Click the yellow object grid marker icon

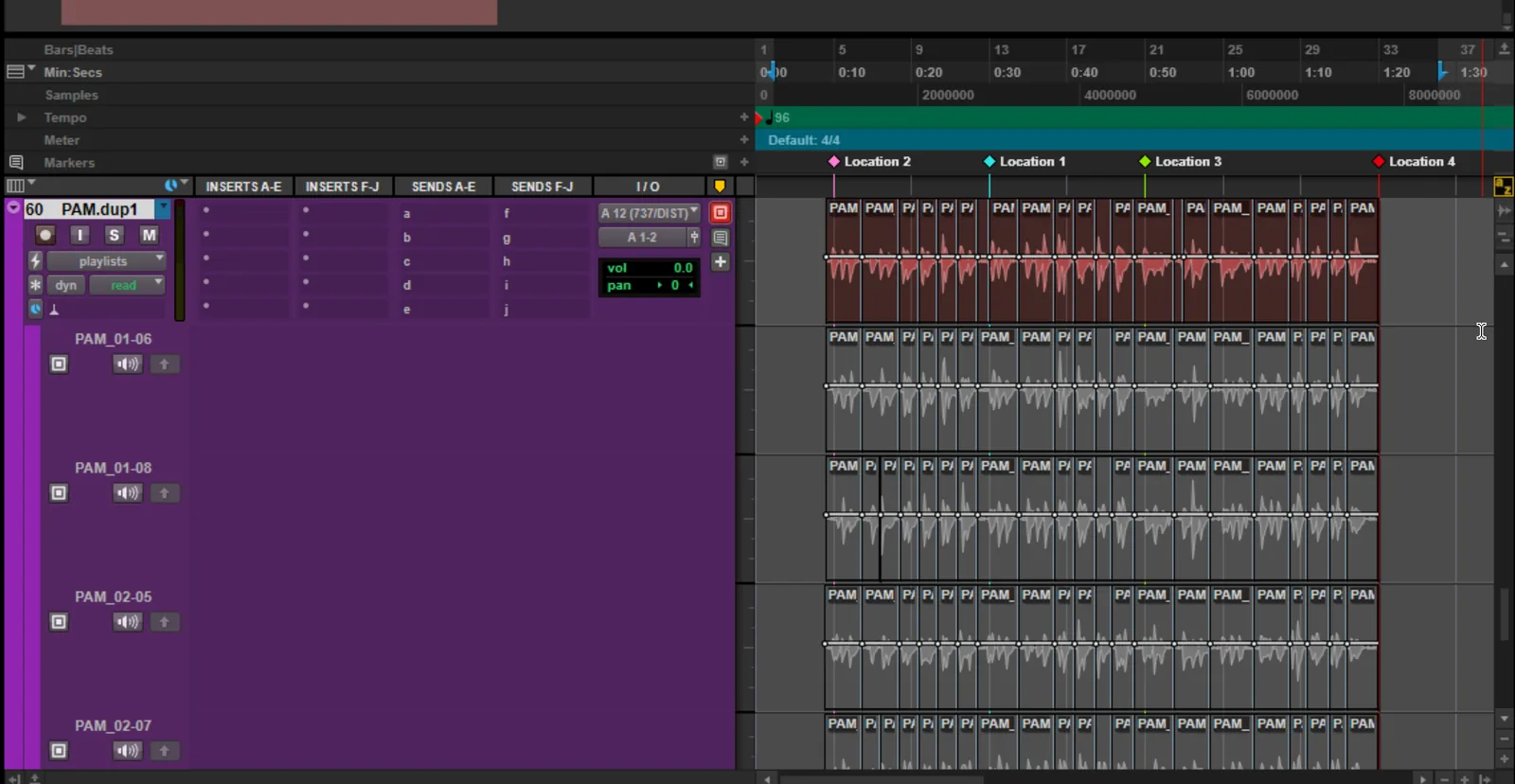pos(720,187)
